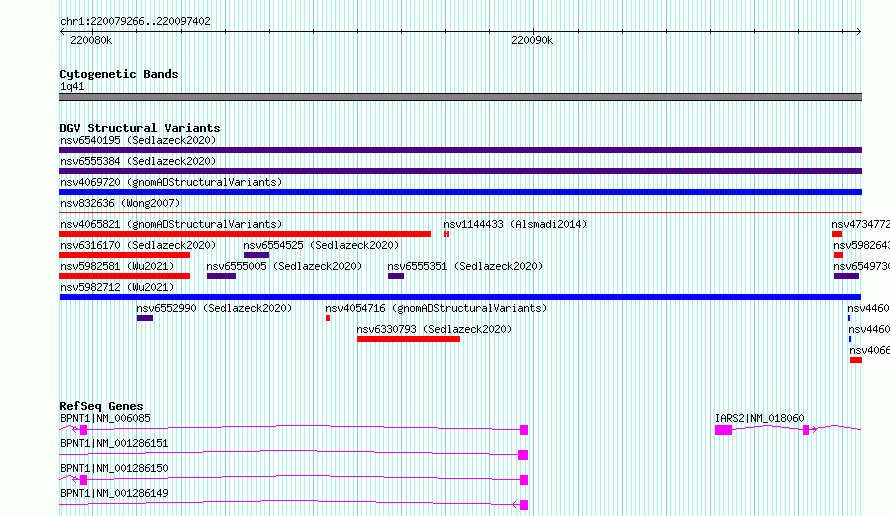The image size is (890, 516).
Task: Click the blue bar for nsv4069720
Action: [460, 192]
